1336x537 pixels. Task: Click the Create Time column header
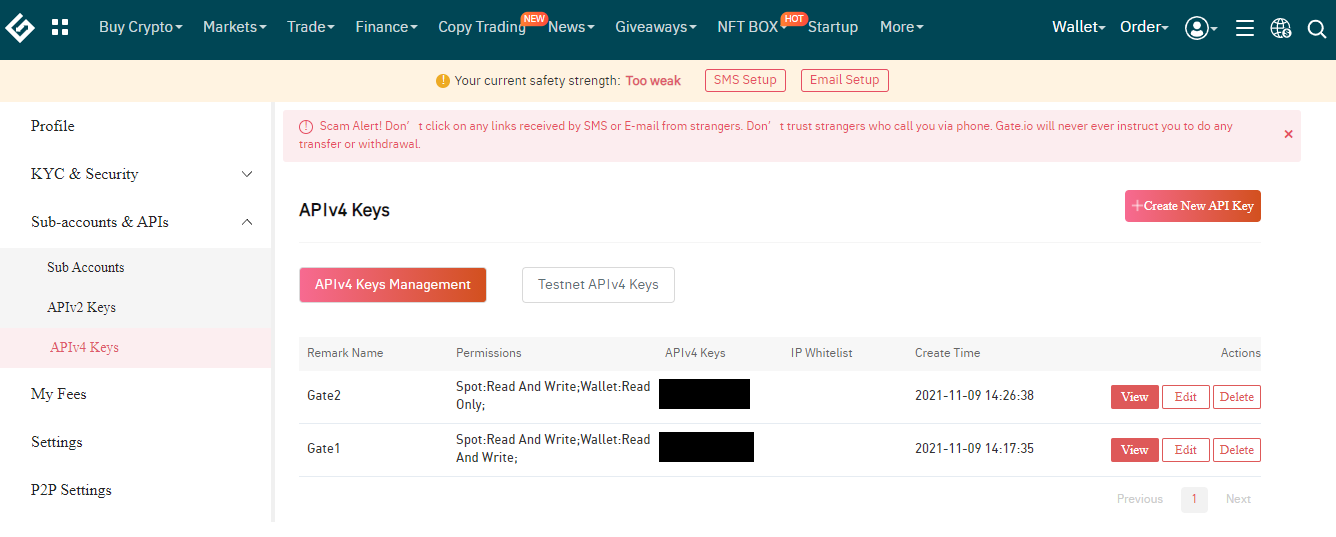[x=947, y=353]
